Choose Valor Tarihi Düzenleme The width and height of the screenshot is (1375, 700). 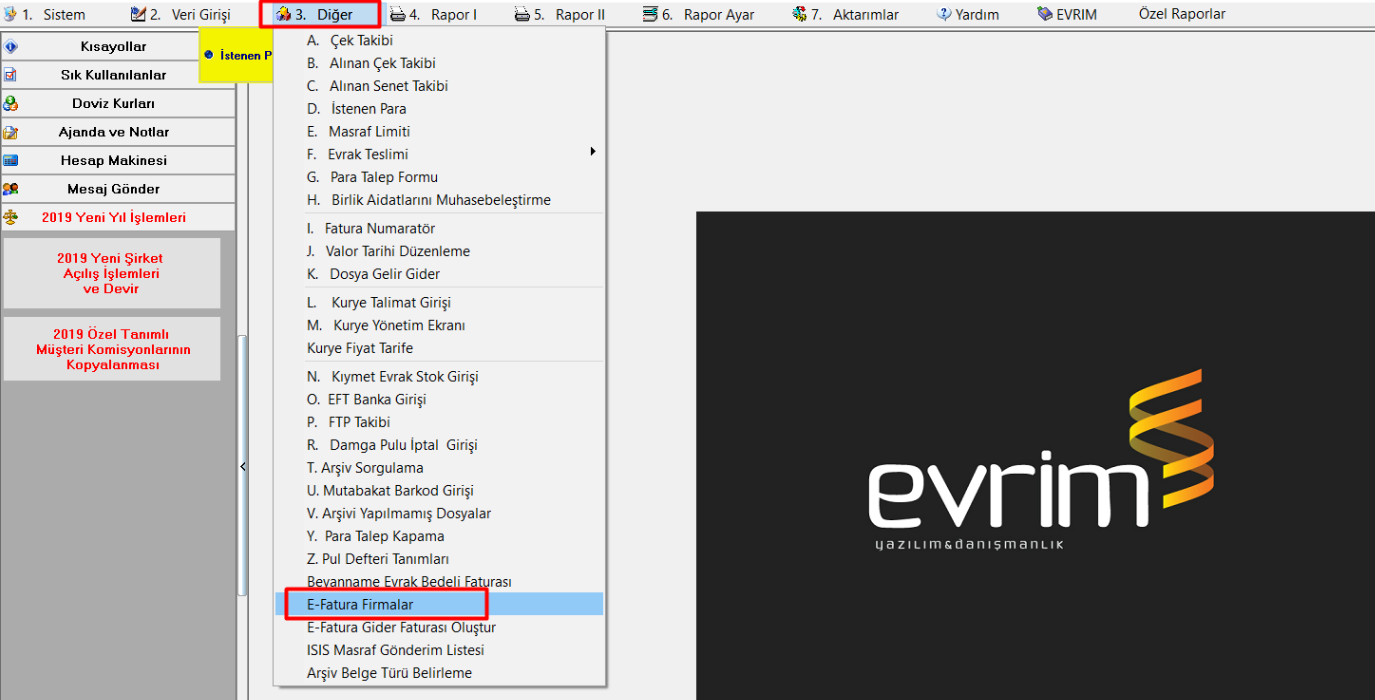[440, 251]
